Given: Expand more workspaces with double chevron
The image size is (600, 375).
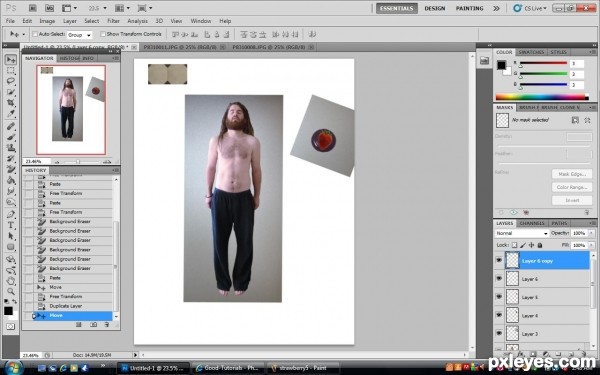Looking at the screenshot, I should [496, 8].
